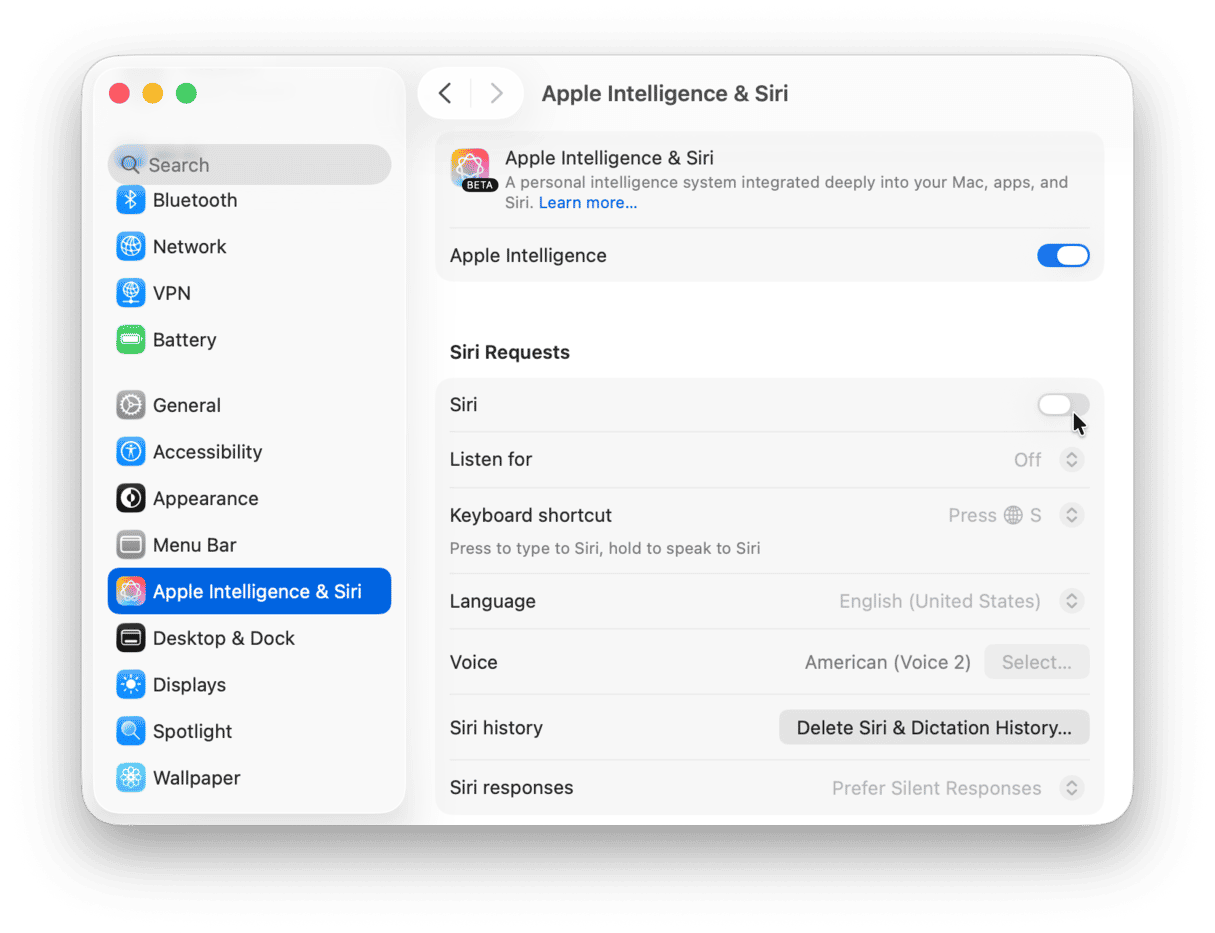The width and height of the screenshot is (1215, 933).
Task: Click the Search field in sidebar
Action: click(x=250, y=165)
